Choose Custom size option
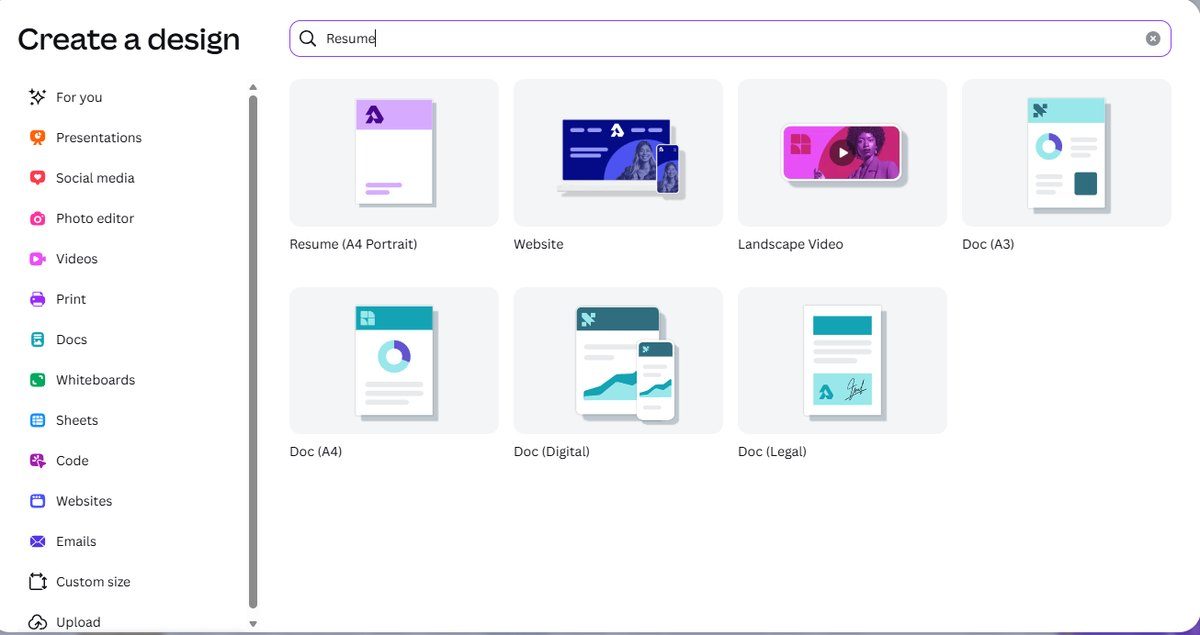 click(93, 582)
